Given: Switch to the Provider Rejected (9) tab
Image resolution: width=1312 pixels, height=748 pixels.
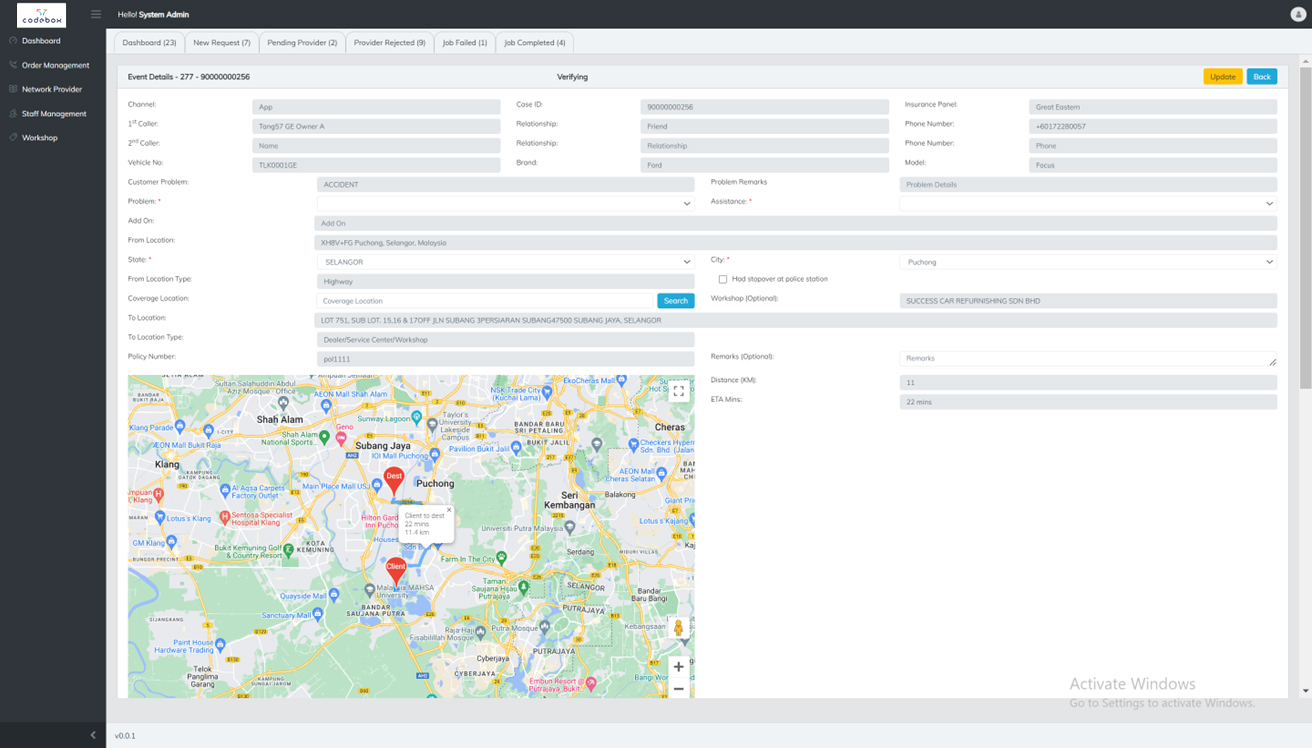Looking at the screenshot, I should click(389, 43).
